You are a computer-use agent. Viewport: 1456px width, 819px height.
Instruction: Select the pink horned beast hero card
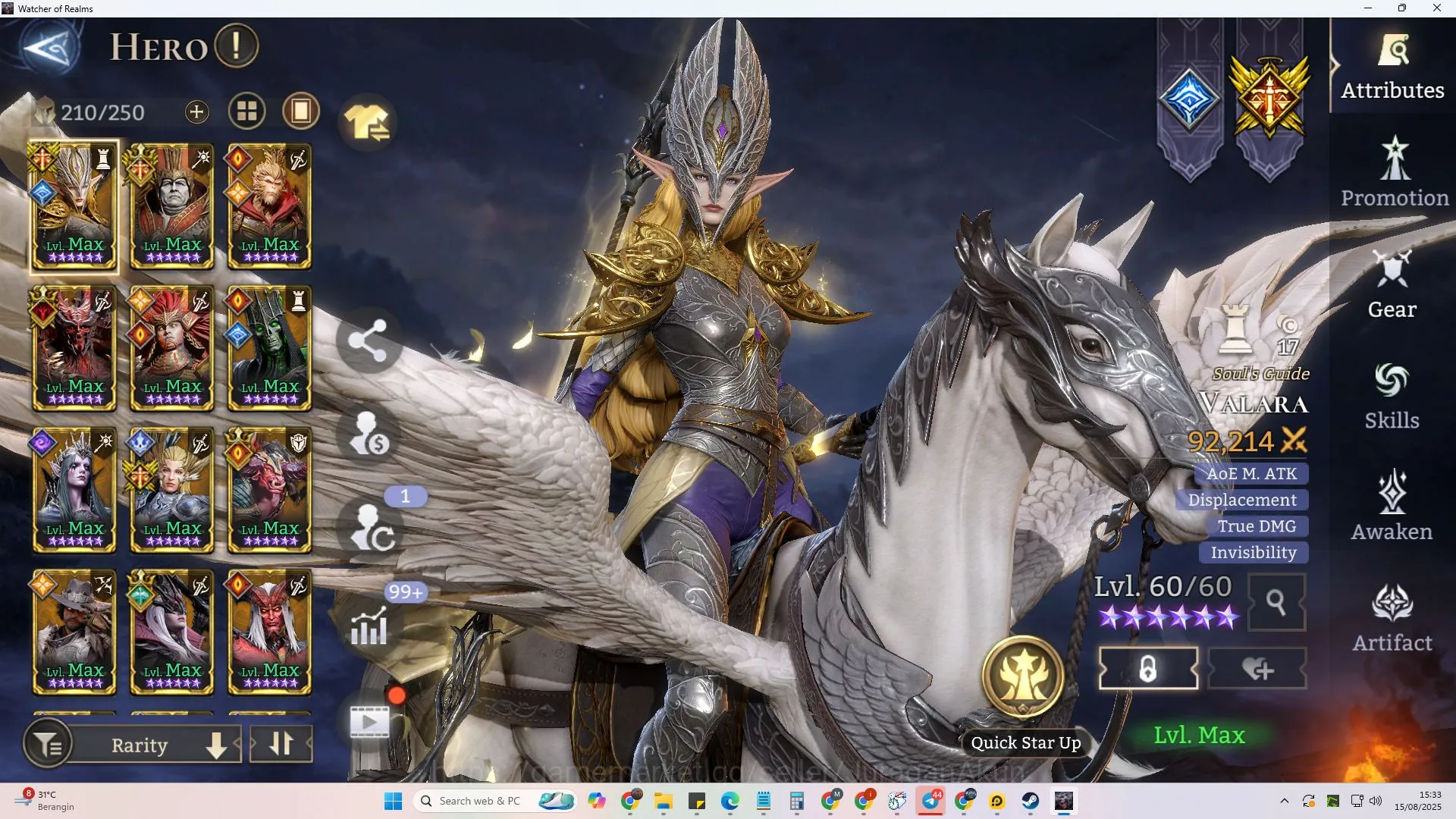click(x=269, y=490)
